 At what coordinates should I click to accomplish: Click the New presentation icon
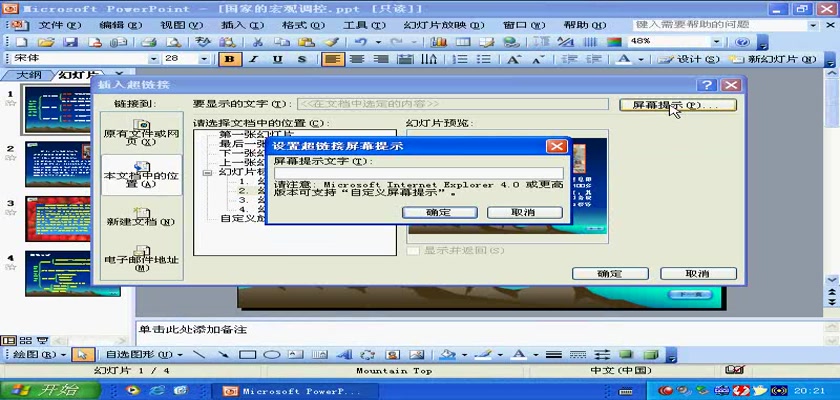[21, 42]
